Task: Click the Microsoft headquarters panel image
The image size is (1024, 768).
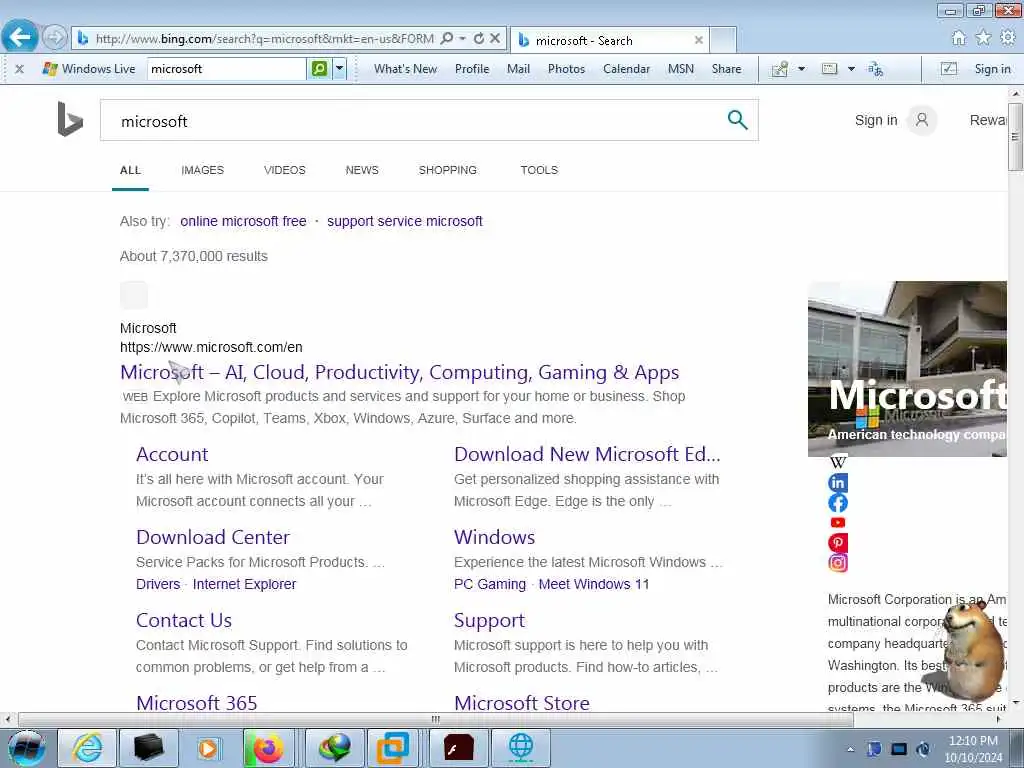Action: point(907,369)
